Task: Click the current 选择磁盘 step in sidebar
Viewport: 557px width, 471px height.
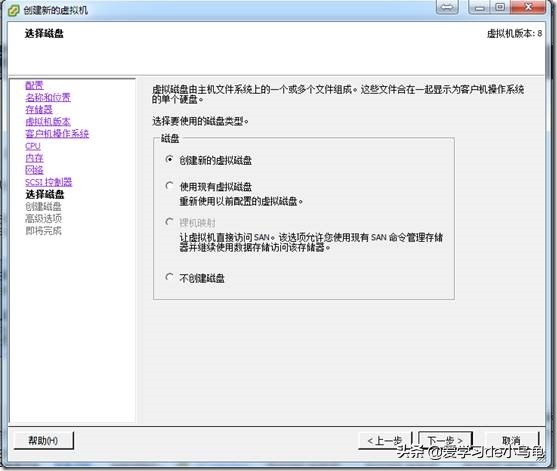Action: coord(45,194)
